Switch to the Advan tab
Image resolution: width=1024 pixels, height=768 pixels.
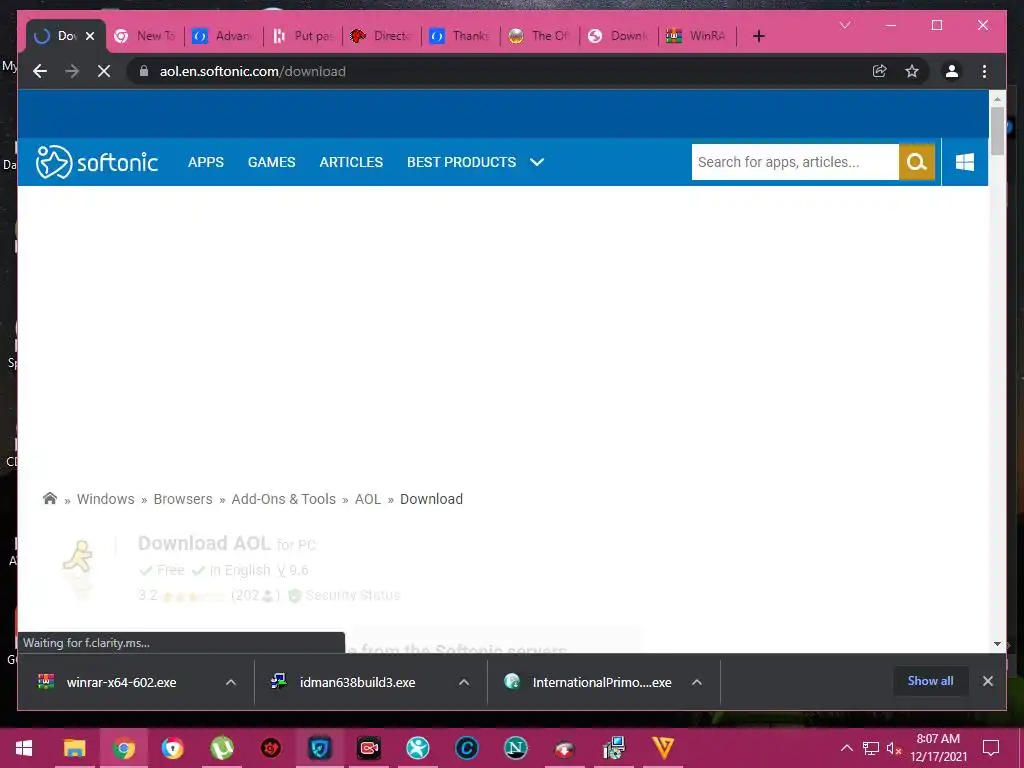(224, 36)
